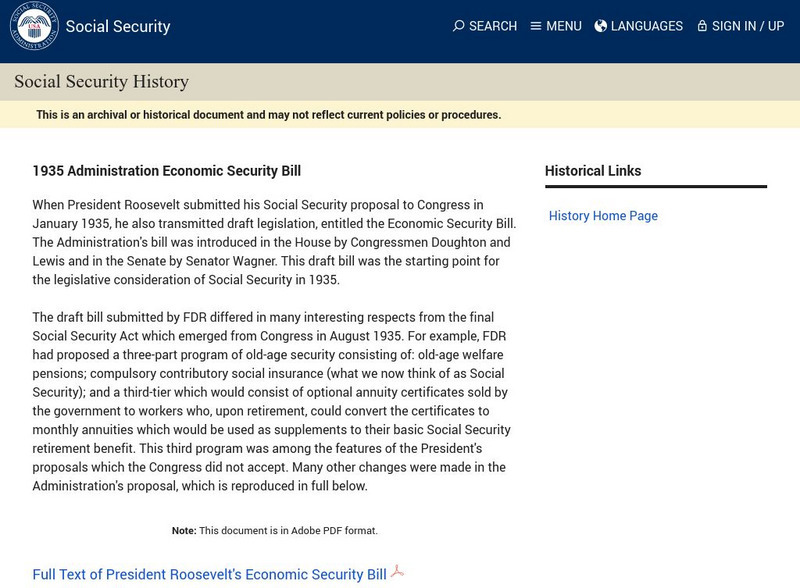Click the Social Security Administration seal logo
The width and height of the screenshot is (800, 588).
(x=34, y=26)
